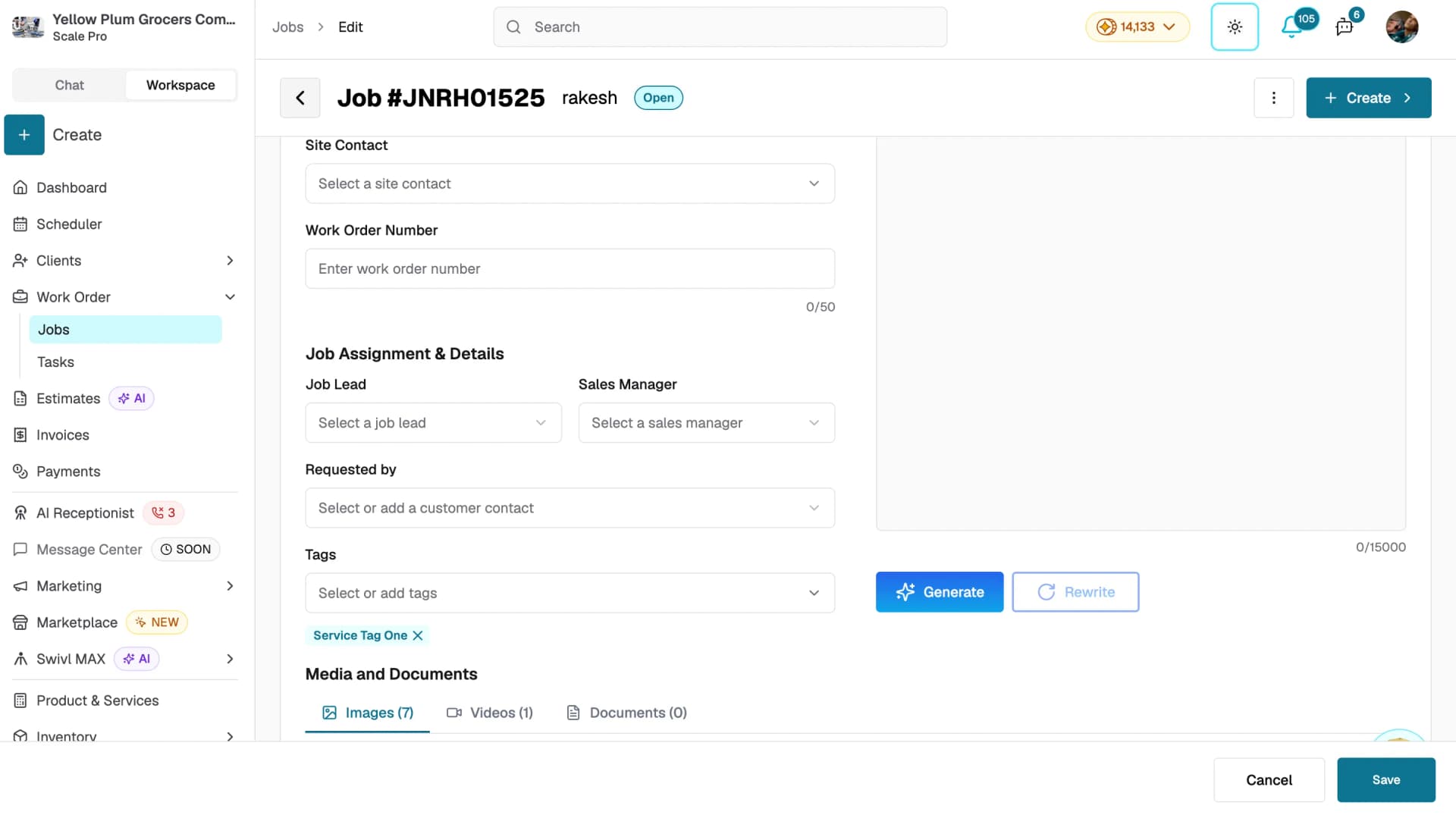Select the Documents (0) tab
The image size is (1456, 818).
pyautogui.click(x=627, y=713)
